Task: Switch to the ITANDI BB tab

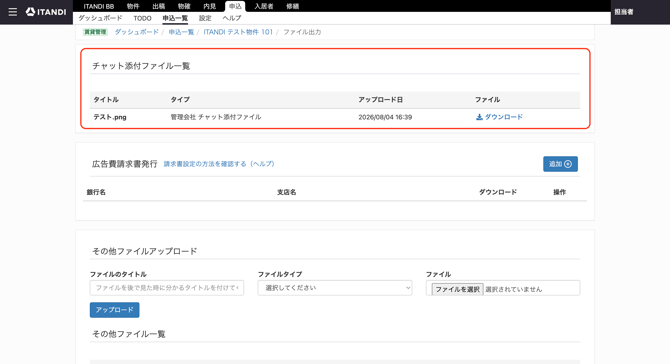Action: [99, 6]
